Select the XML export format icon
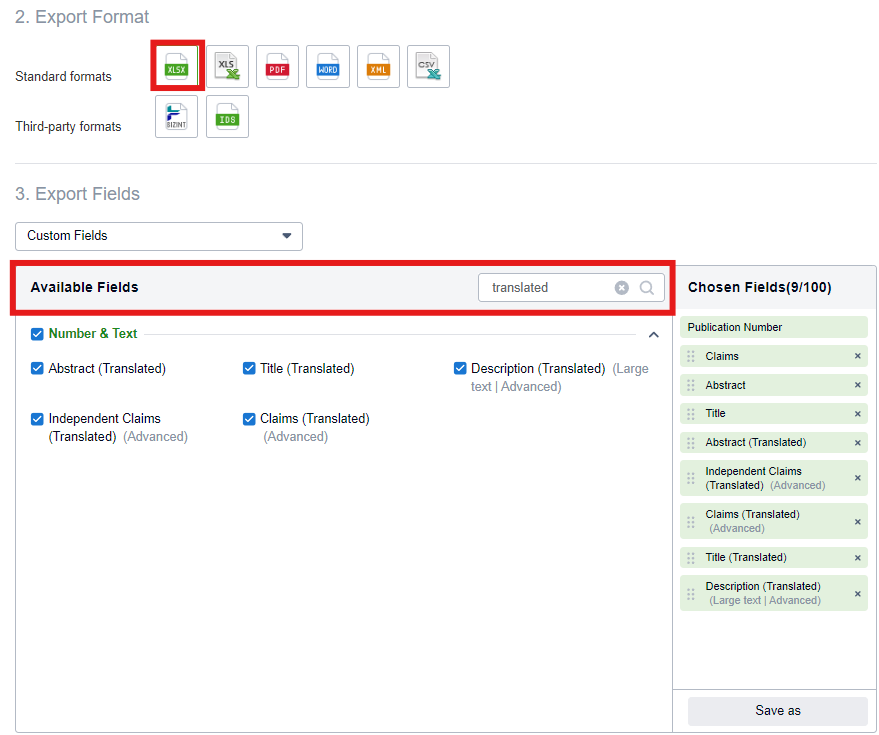879x735 pixels. (x=378, y=66)
